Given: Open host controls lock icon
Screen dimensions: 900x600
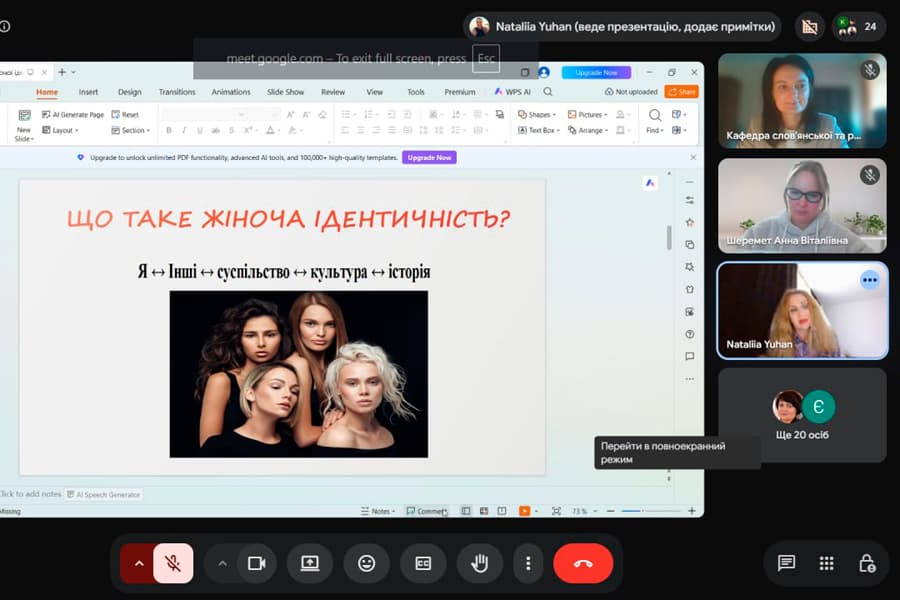Looking at the screenshot, I should tap(867, 563).
